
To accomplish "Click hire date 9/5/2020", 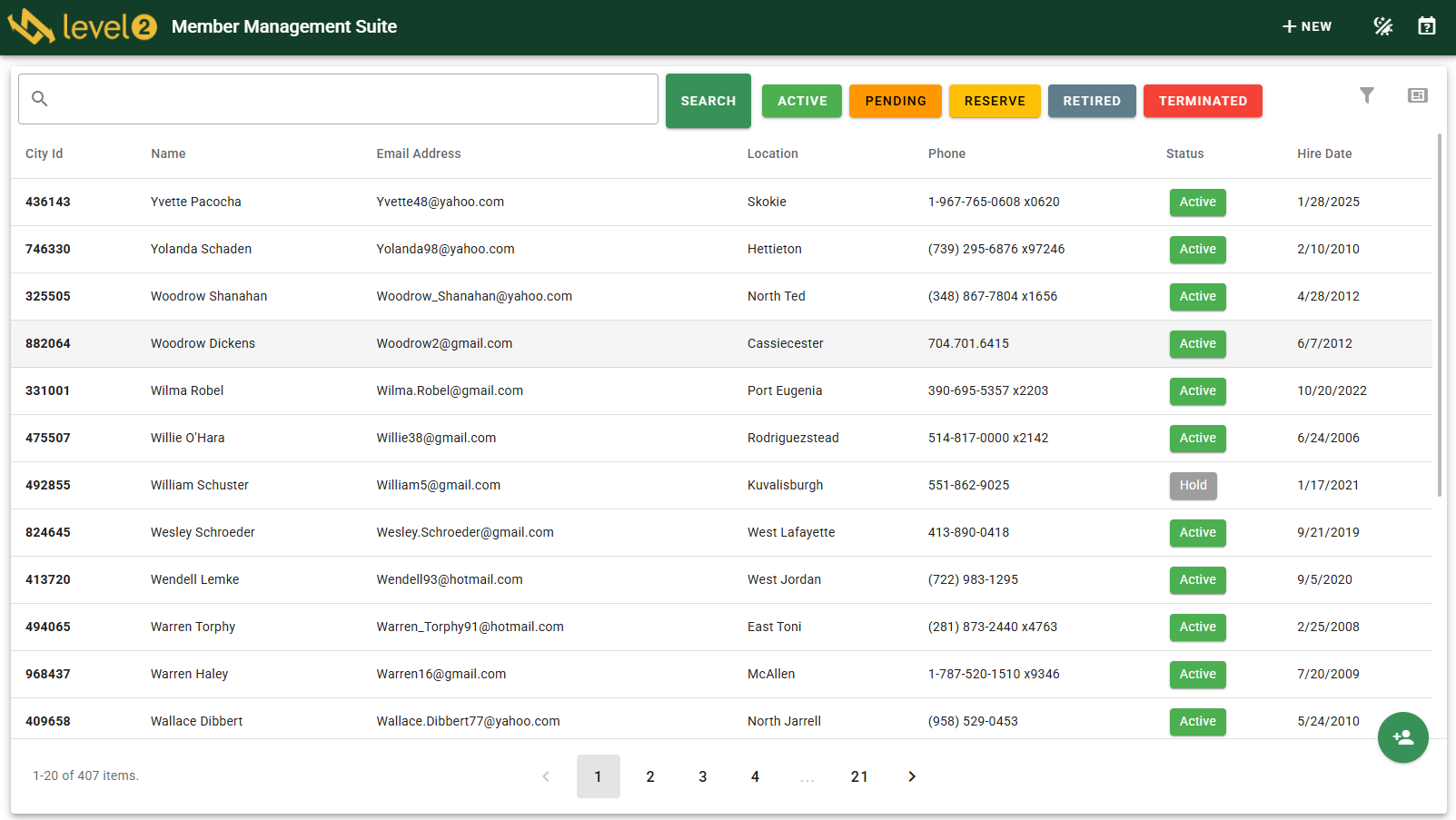I will point(1324,579).
